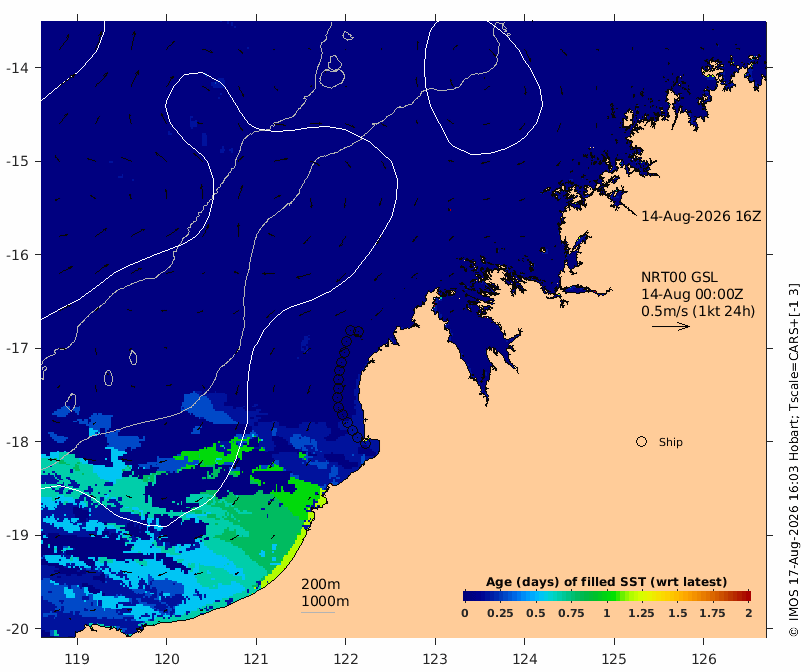This screenshot has height=672, width=810.
Task: Click the 125 longitude axis label
Action: [614, 659]
